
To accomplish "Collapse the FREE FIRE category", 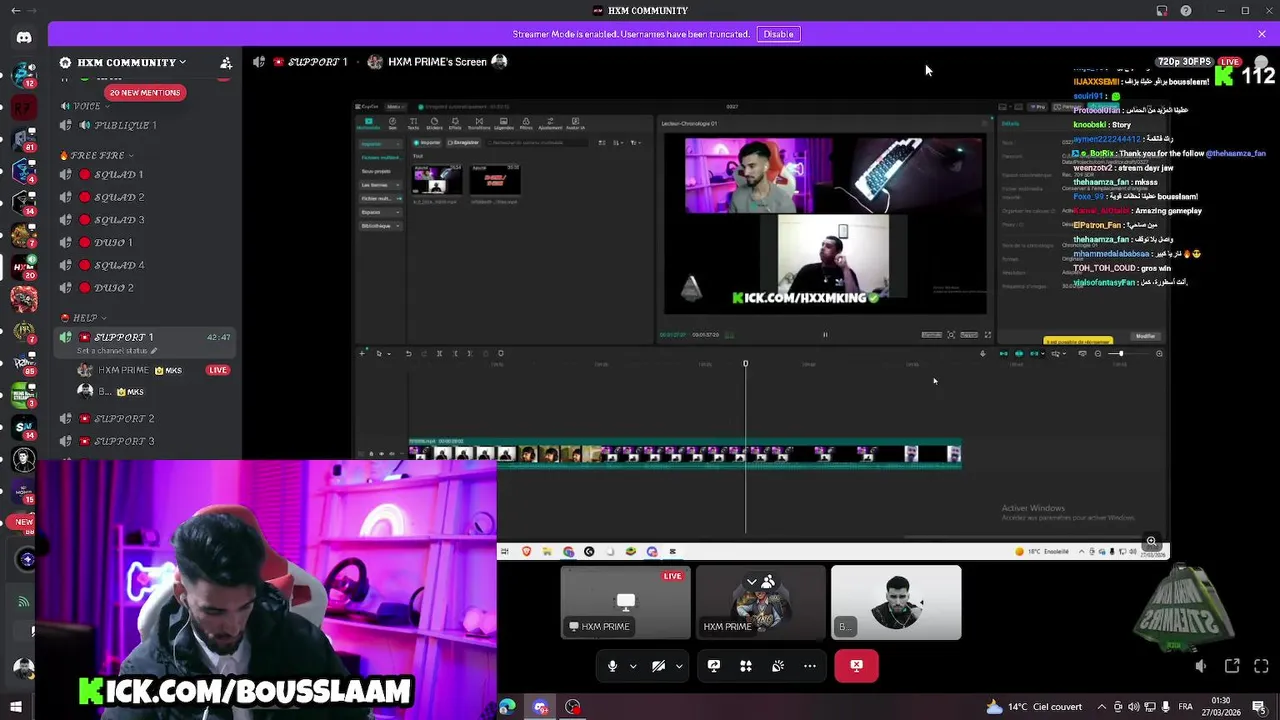I will [97, 155].
